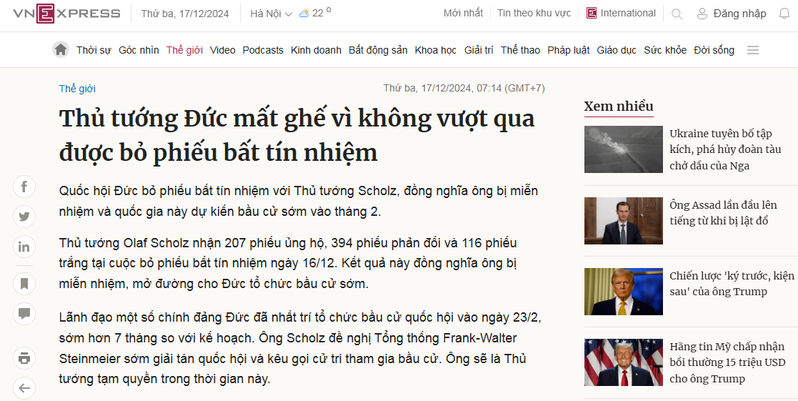
Task: Open the Thế giới section tab
Action: click(184, 50)
